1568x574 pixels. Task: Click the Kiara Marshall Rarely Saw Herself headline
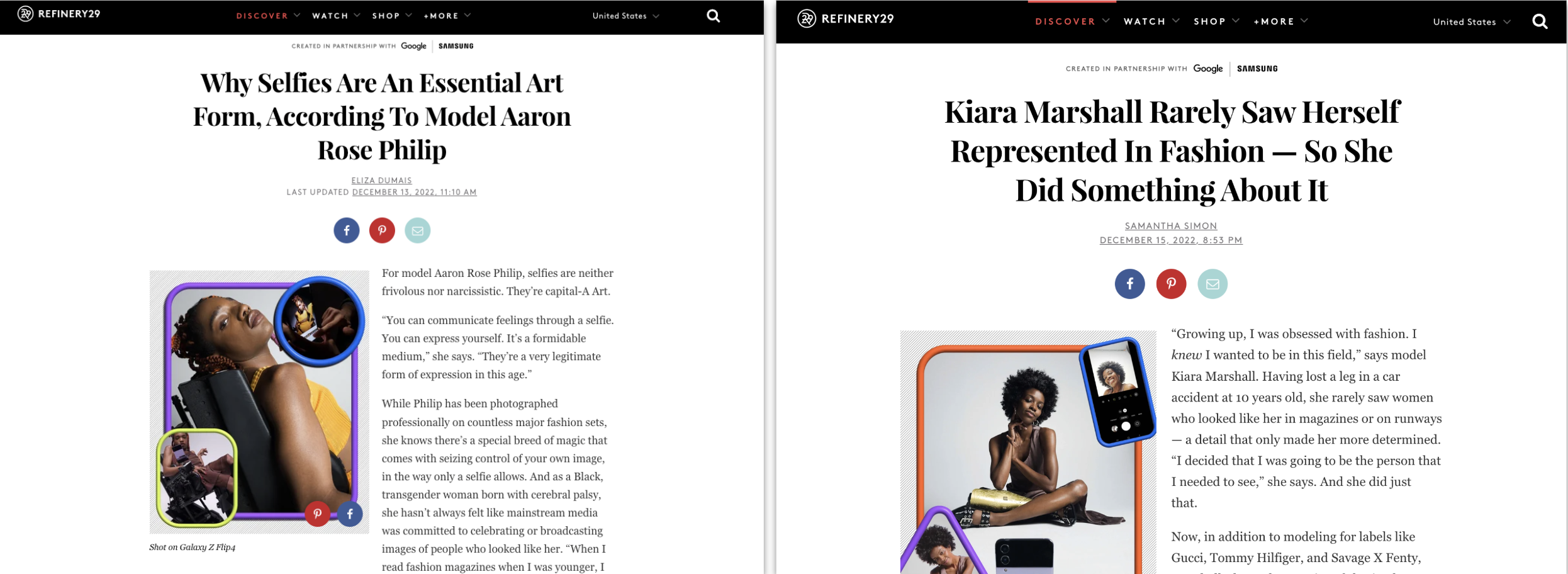tap(1172, 151)
